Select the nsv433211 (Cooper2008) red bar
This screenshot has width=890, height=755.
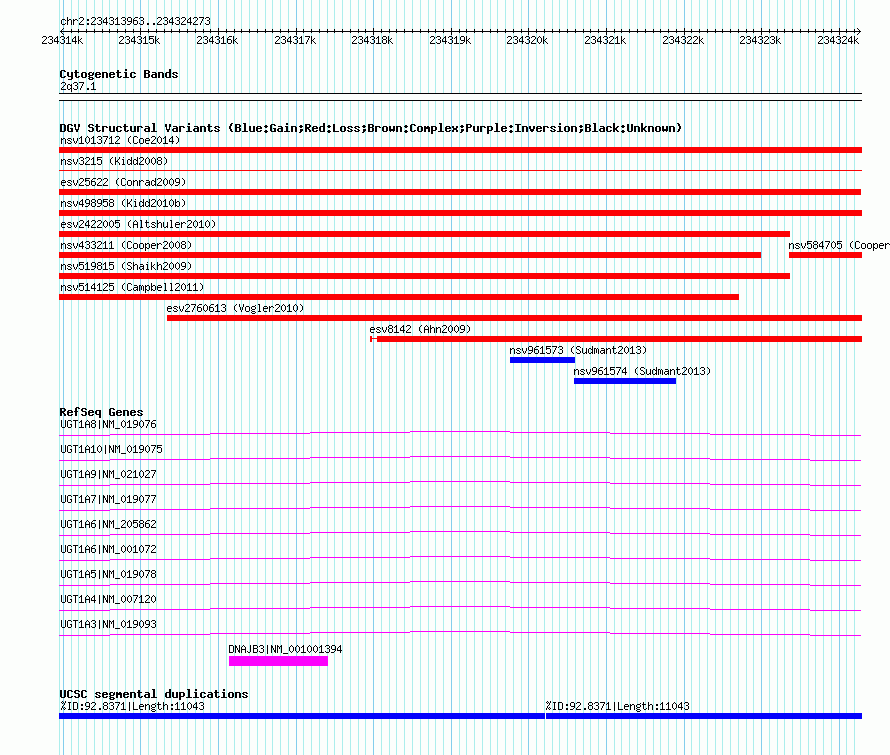[410, 255]
